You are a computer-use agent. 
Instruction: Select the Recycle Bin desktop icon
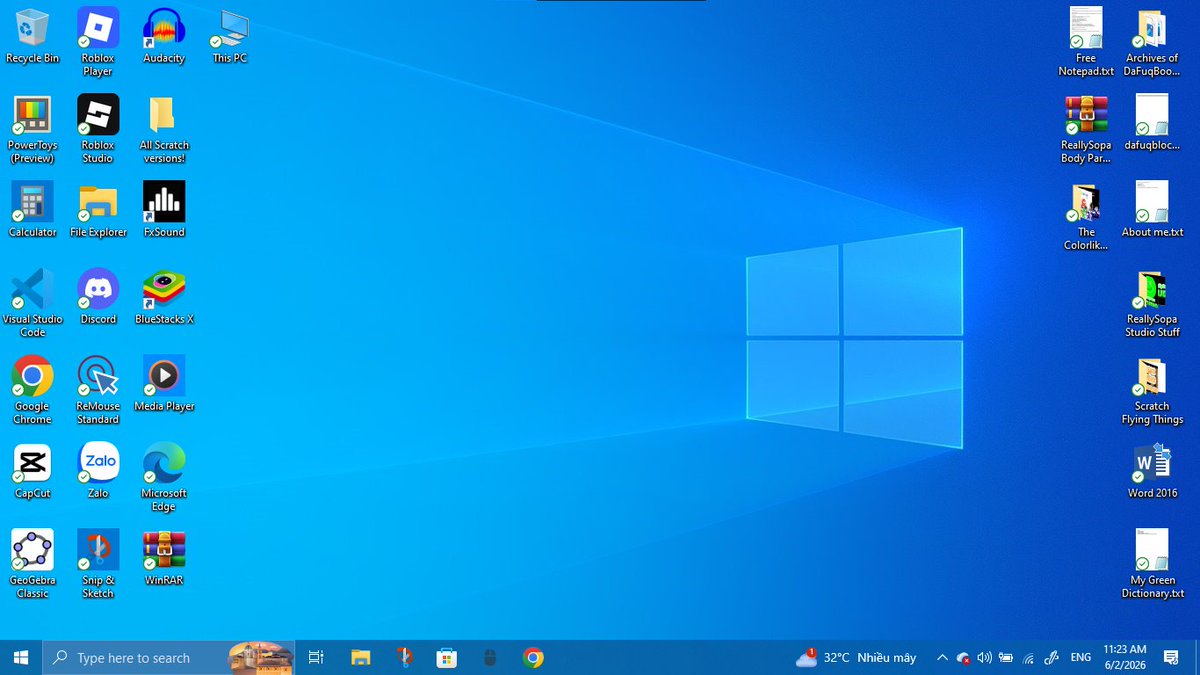coord(32,36)
